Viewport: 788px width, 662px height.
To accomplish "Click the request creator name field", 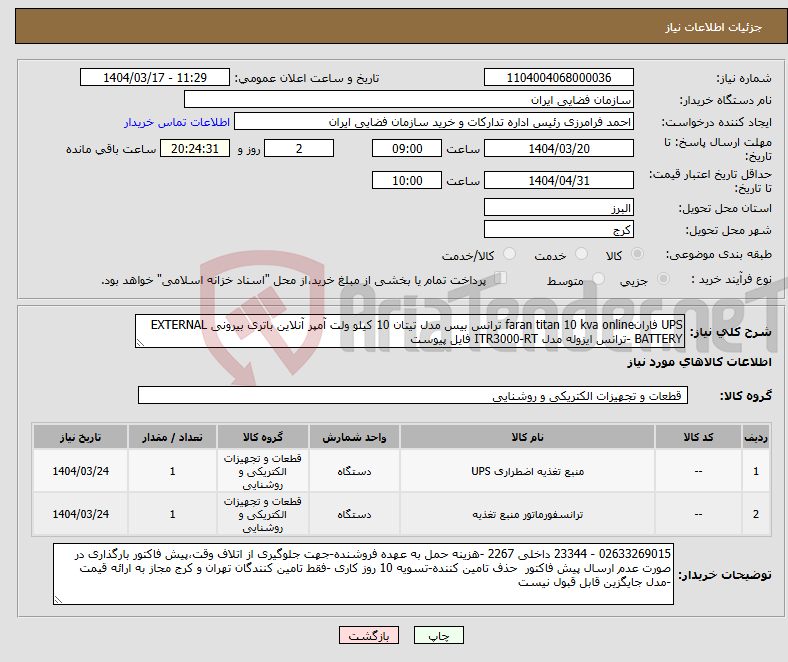I will click(x=434, y=122).
